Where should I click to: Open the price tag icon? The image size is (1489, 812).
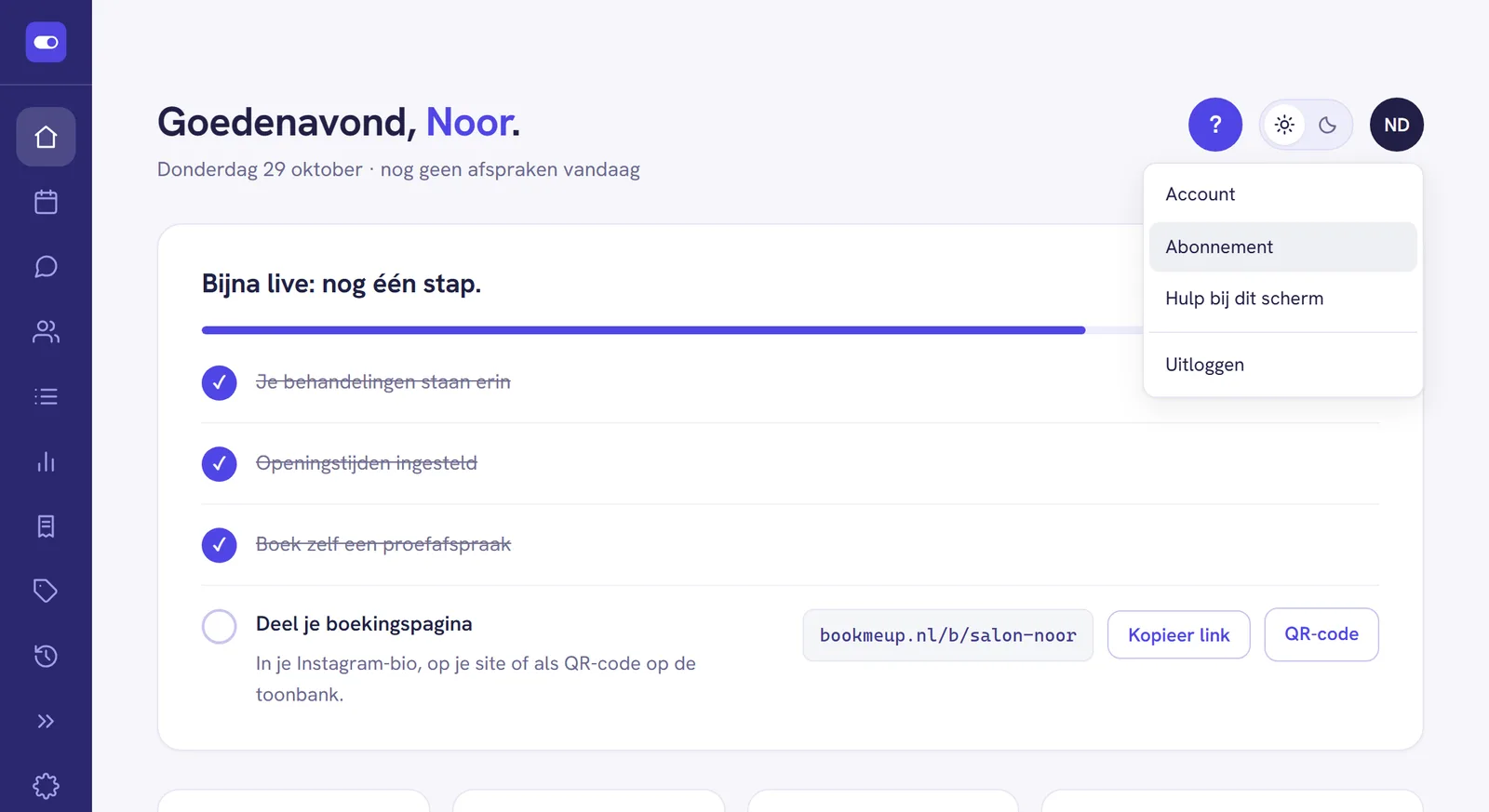[46, 592]
